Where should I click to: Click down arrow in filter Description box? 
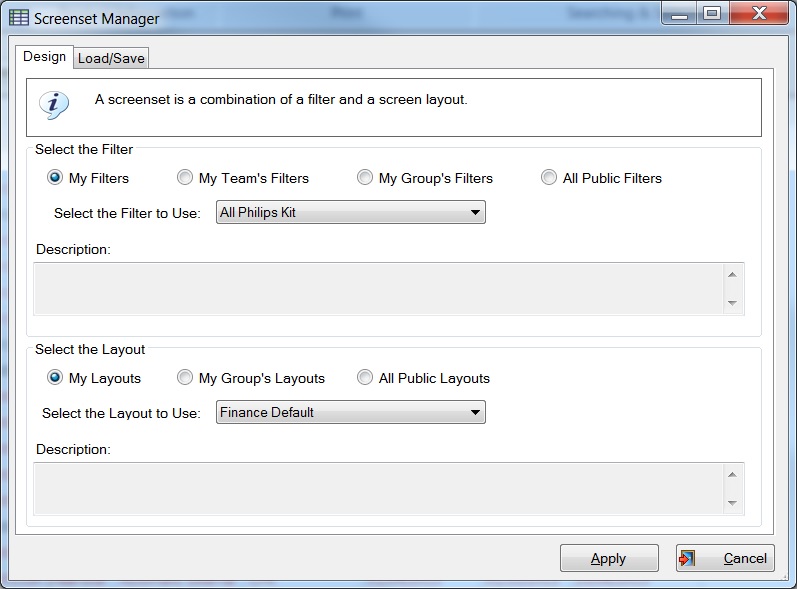coord(732,303)
